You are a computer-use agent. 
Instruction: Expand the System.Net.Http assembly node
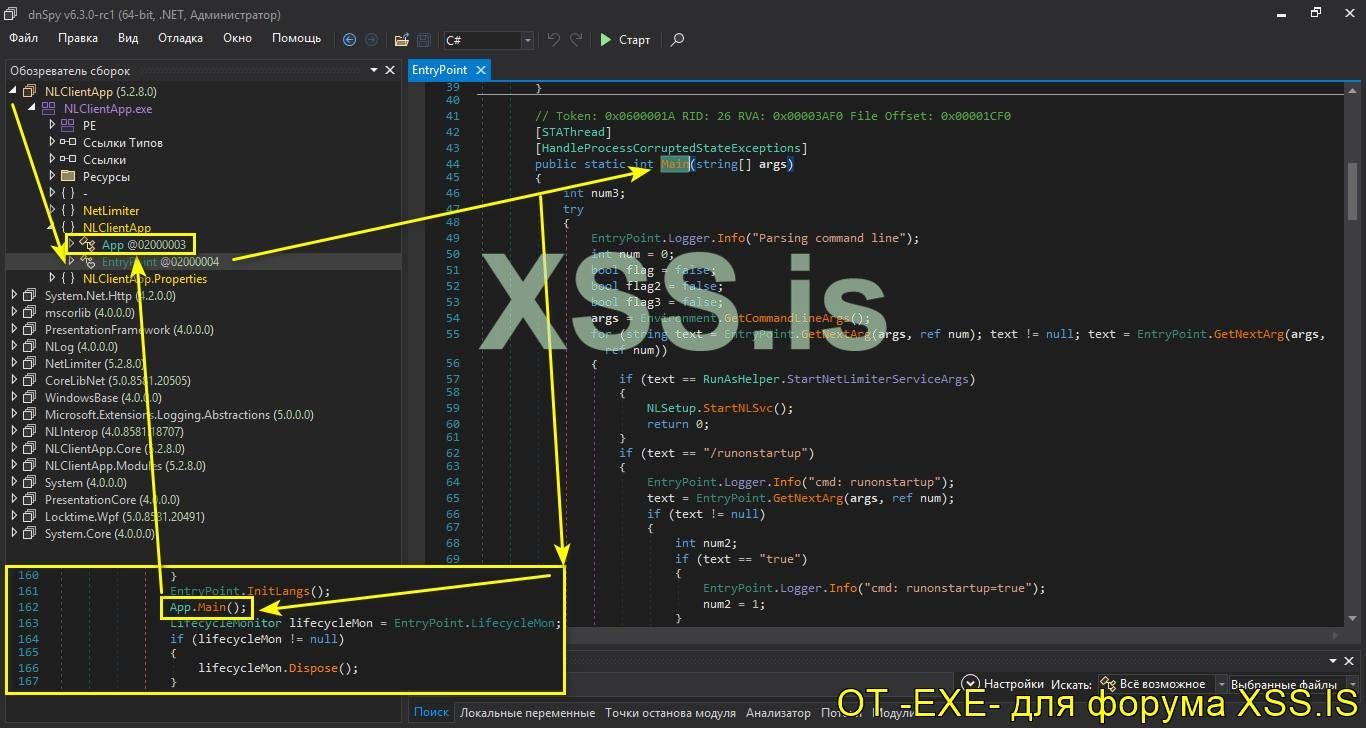click(x=13, y=295)
